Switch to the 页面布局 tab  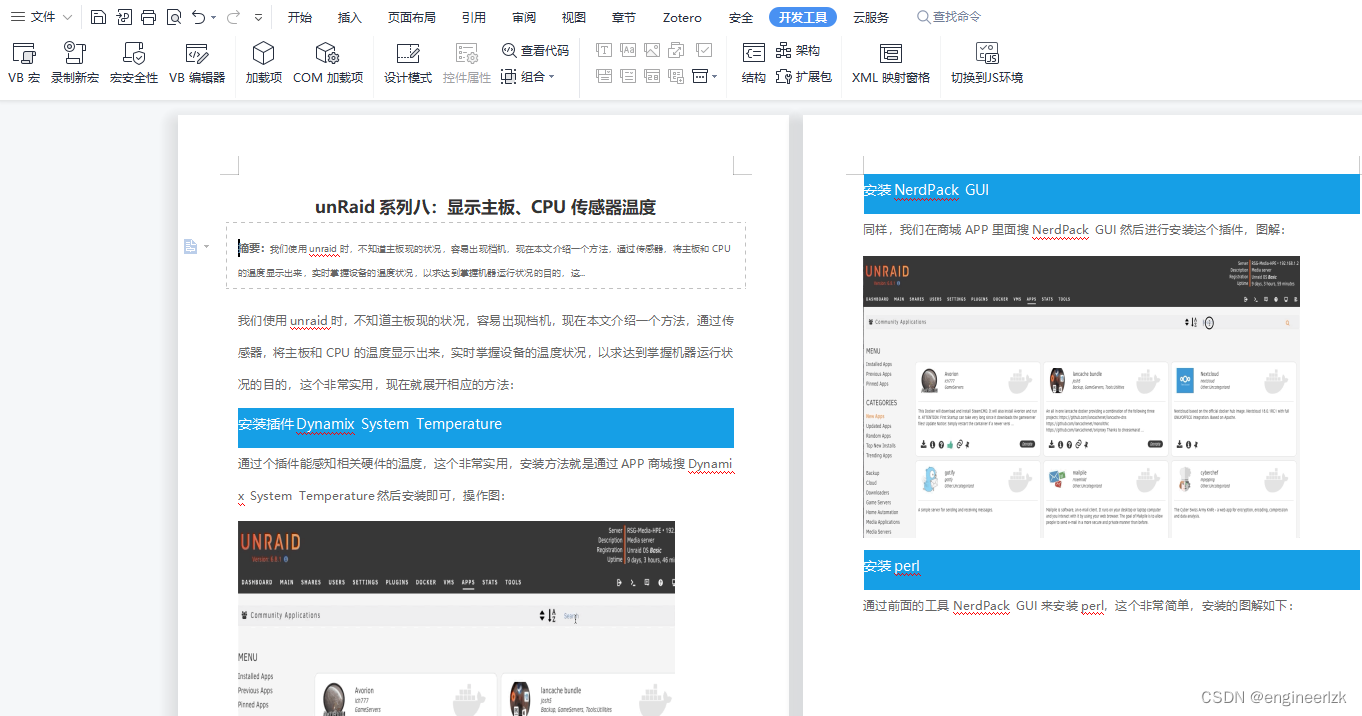point(412,17)
